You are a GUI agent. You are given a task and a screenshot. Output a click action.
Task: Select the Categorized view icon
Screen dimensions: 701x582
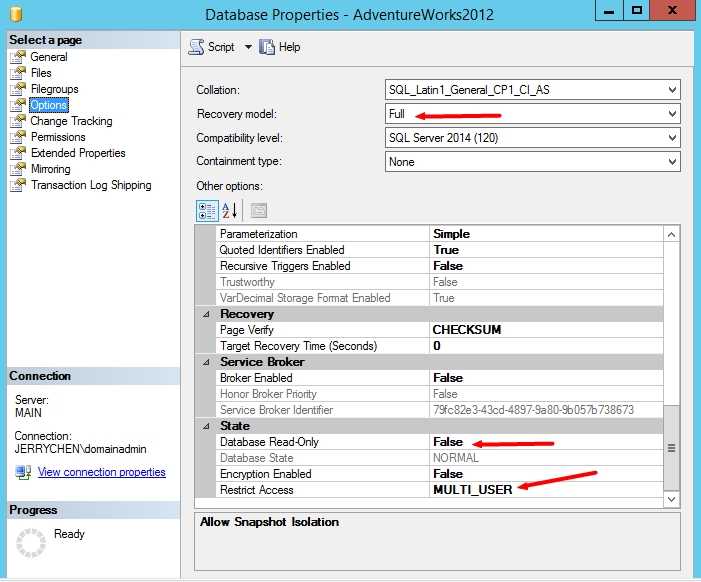[x=207, y=211]
